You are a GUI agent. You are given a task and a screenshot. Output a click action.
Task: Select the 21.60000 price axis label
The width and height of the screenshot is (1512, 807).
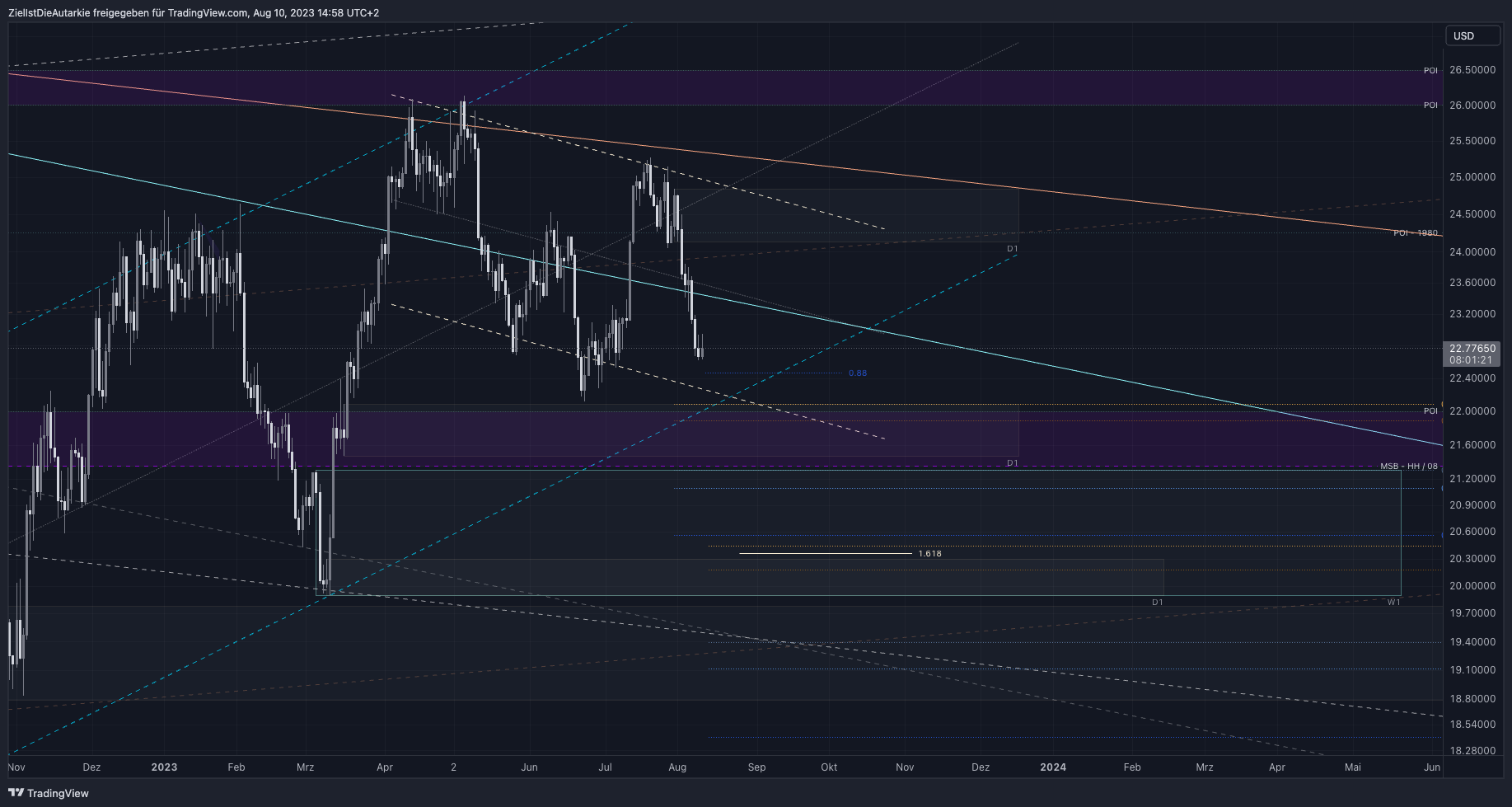1472,445
